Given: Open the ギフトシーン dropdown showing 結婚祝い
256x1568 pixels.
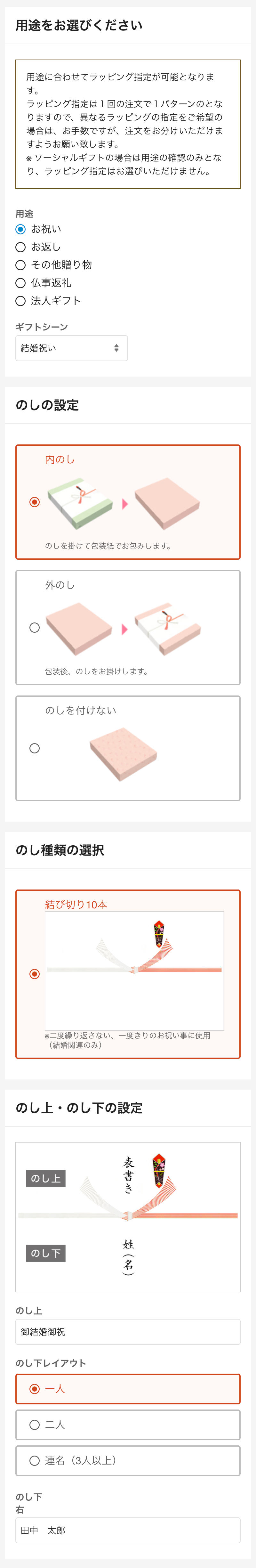Looking at the screenshot, I should [71, 348].
